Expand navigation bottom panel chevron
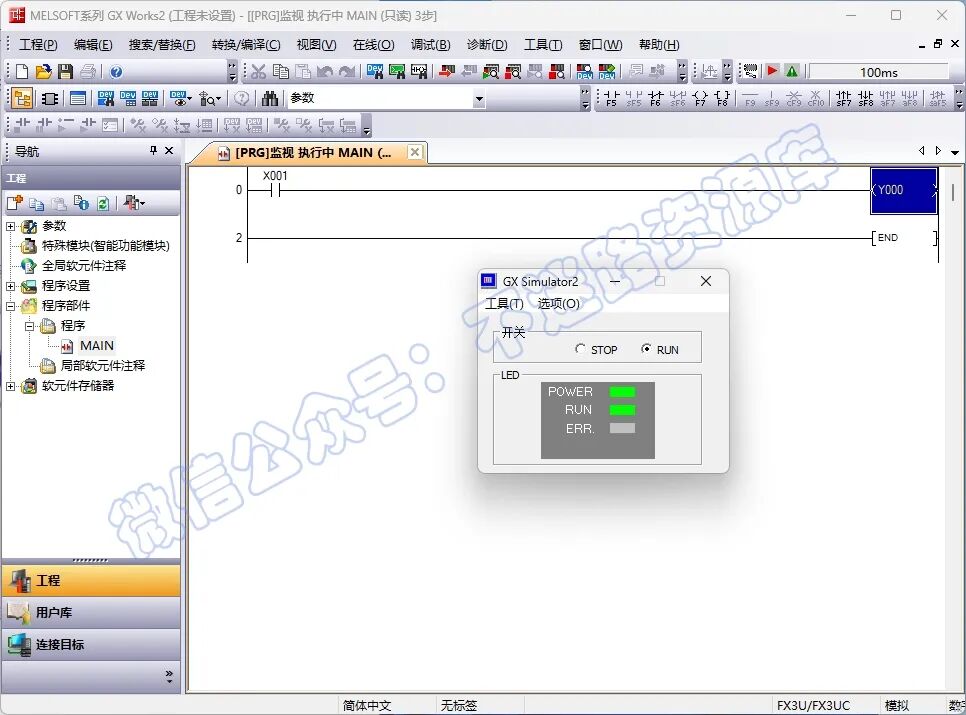The height and width of the screenshot is (715, 966). pos(169,676)
